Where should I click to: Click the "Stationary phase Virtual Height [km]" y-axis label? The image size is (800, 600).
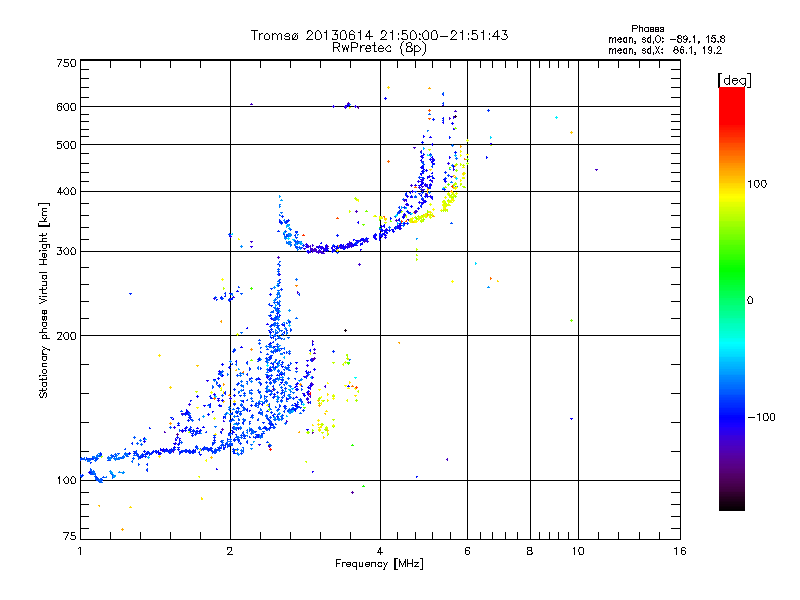point(44,300)
